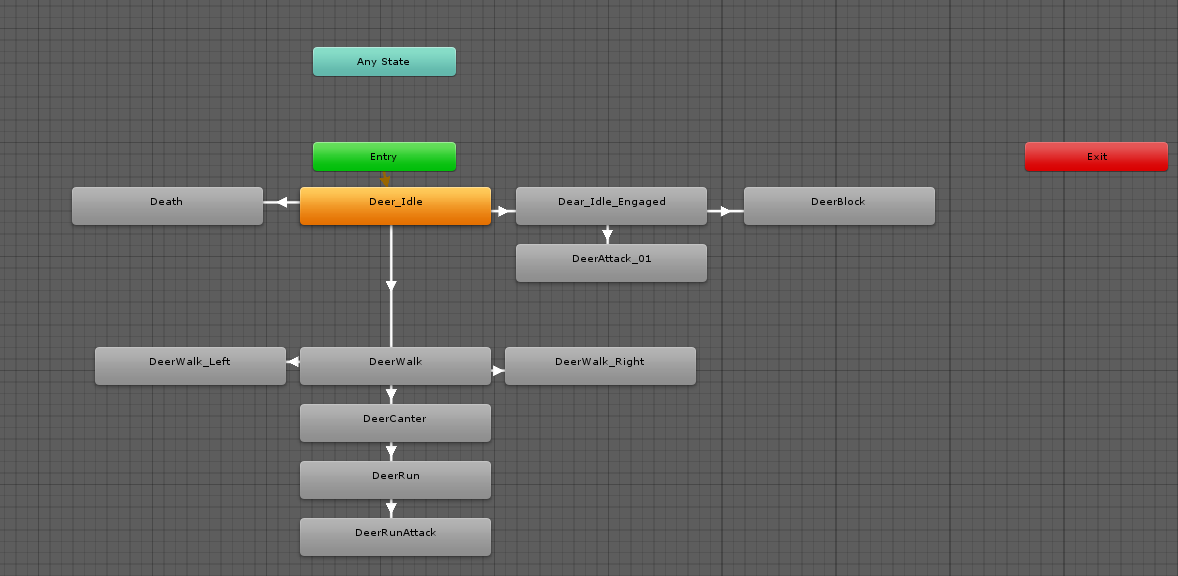
Task: Select the DeerRun state node
Action: click(x=395, y=480)
